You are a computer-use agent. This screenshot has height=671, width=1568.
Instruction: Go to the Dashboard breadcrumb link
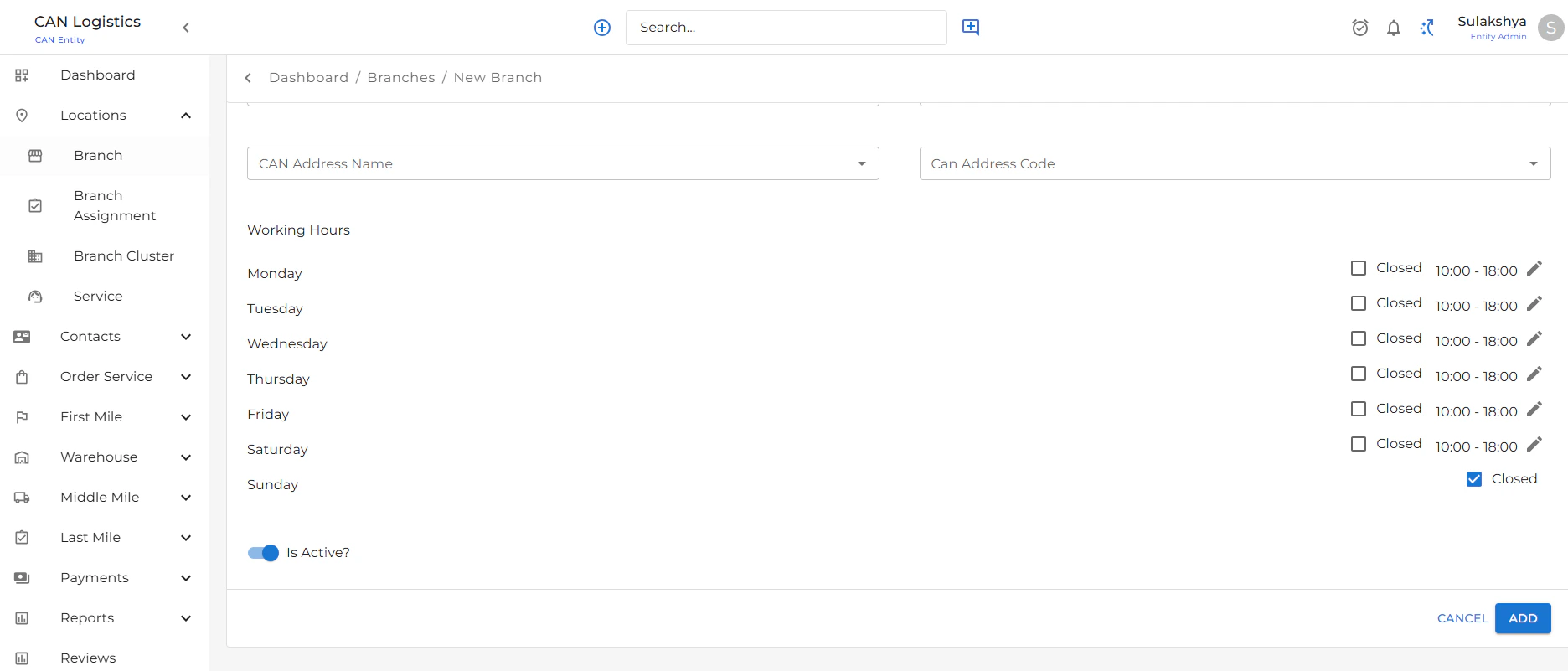[308, 78]
